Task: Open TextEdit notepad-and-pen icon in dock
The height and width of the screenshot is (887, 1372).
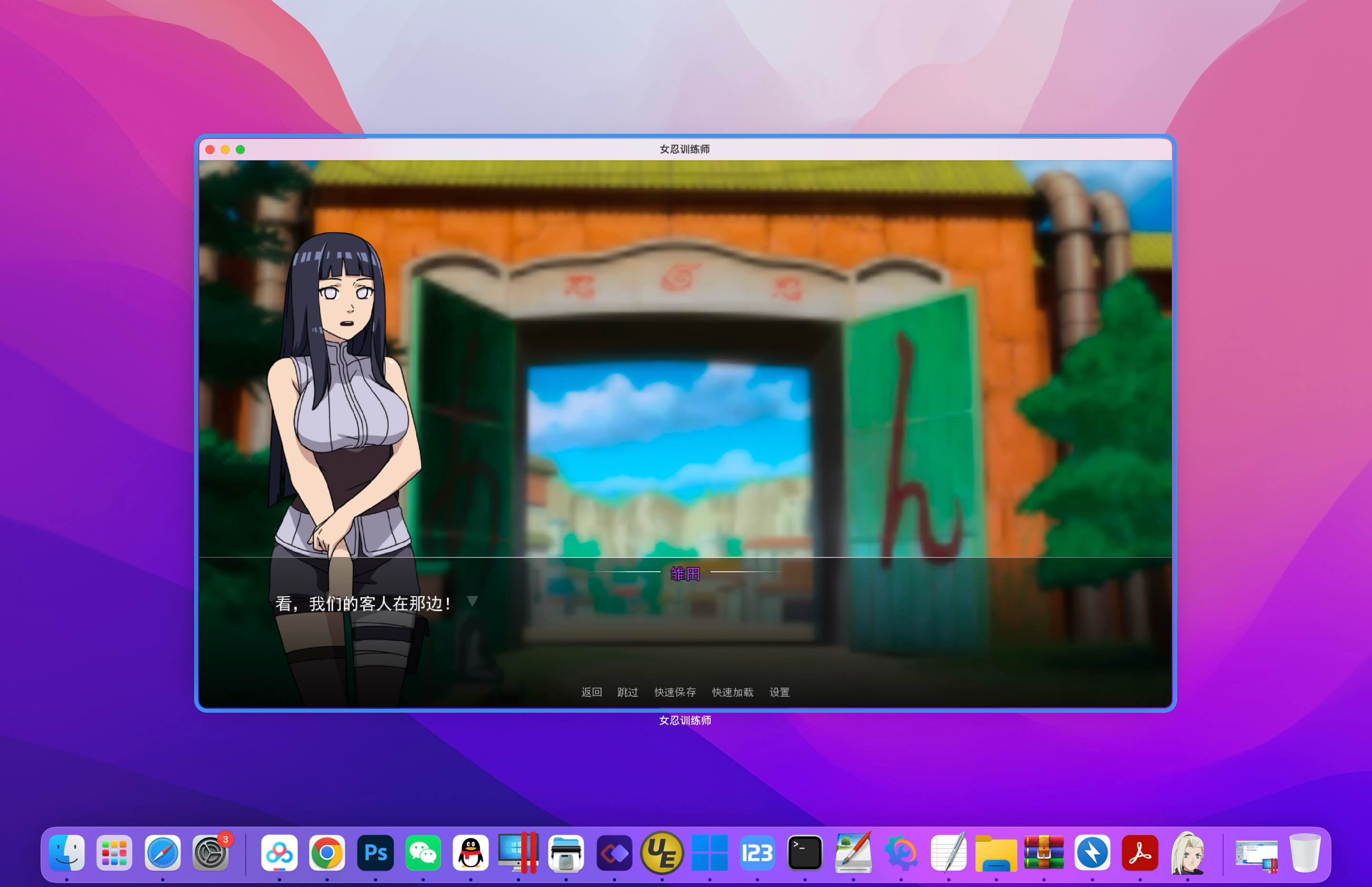Action: (948, 852)
